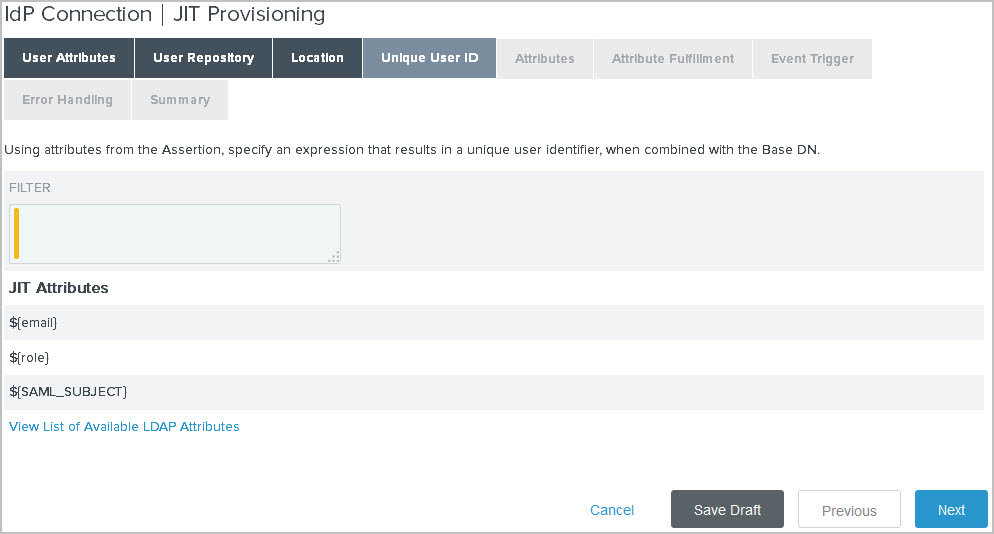Screen dimensions: 994x534
Task: Cancel the JIT provisioning setup
Action: pyautogui.click(x=612, y=510)
